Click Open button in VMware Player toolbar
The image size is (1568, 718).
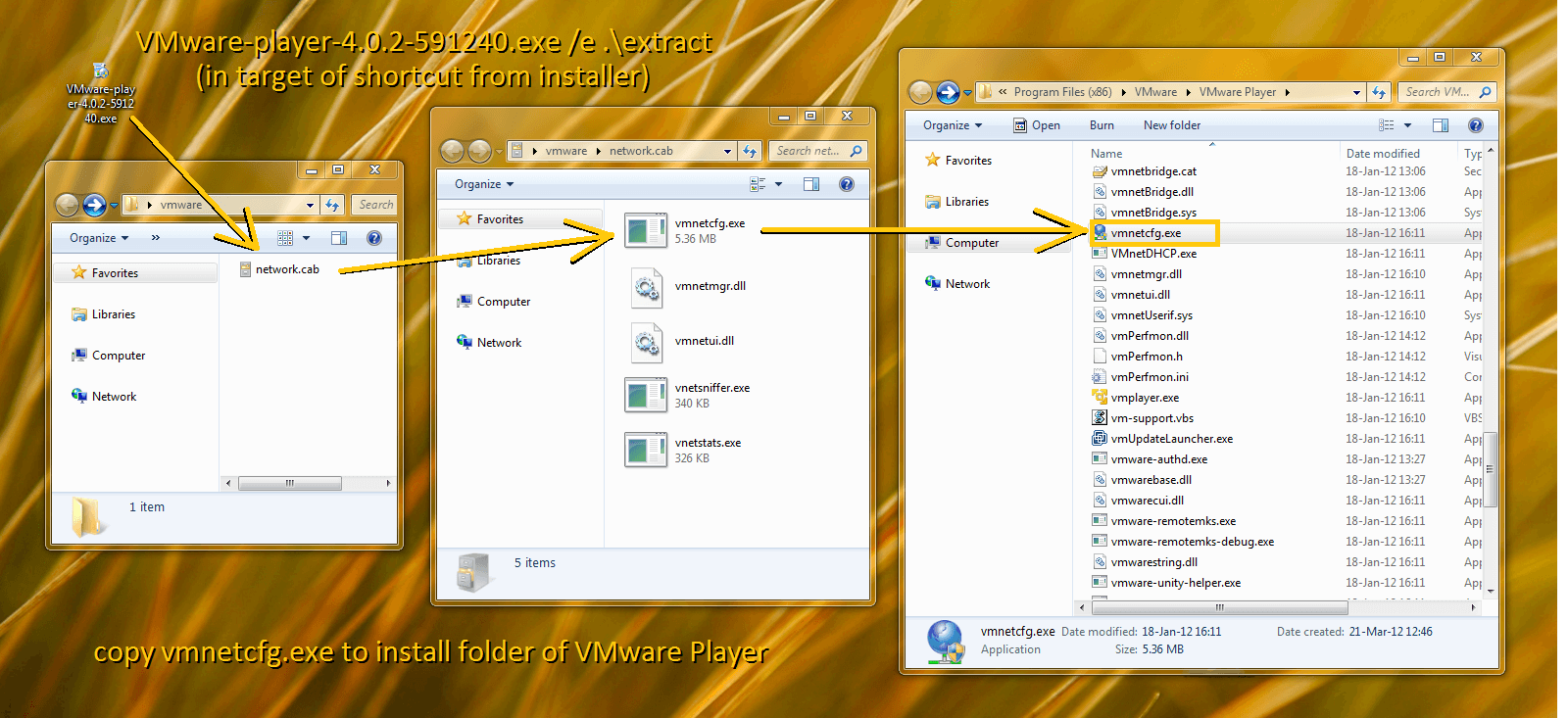[1037, 125]
